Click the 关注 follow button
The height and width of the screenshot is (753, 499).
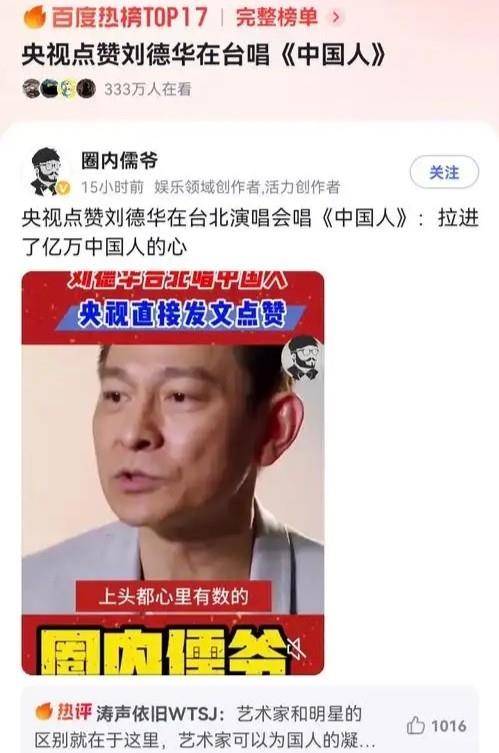coord(444,172)
